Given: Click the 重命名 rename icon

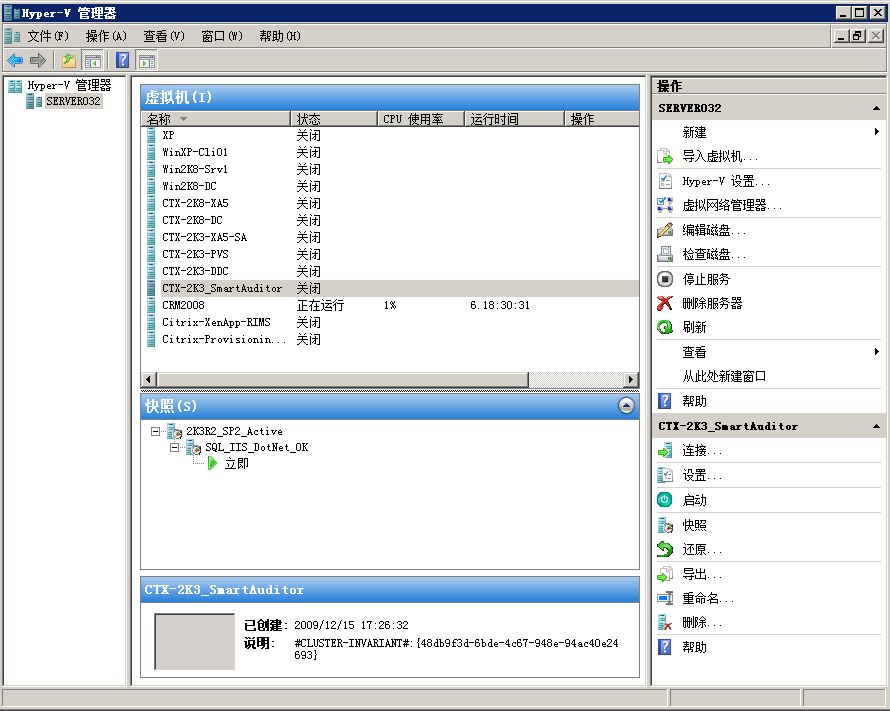Looking at the screenshot, I should (x=665, y=598).
